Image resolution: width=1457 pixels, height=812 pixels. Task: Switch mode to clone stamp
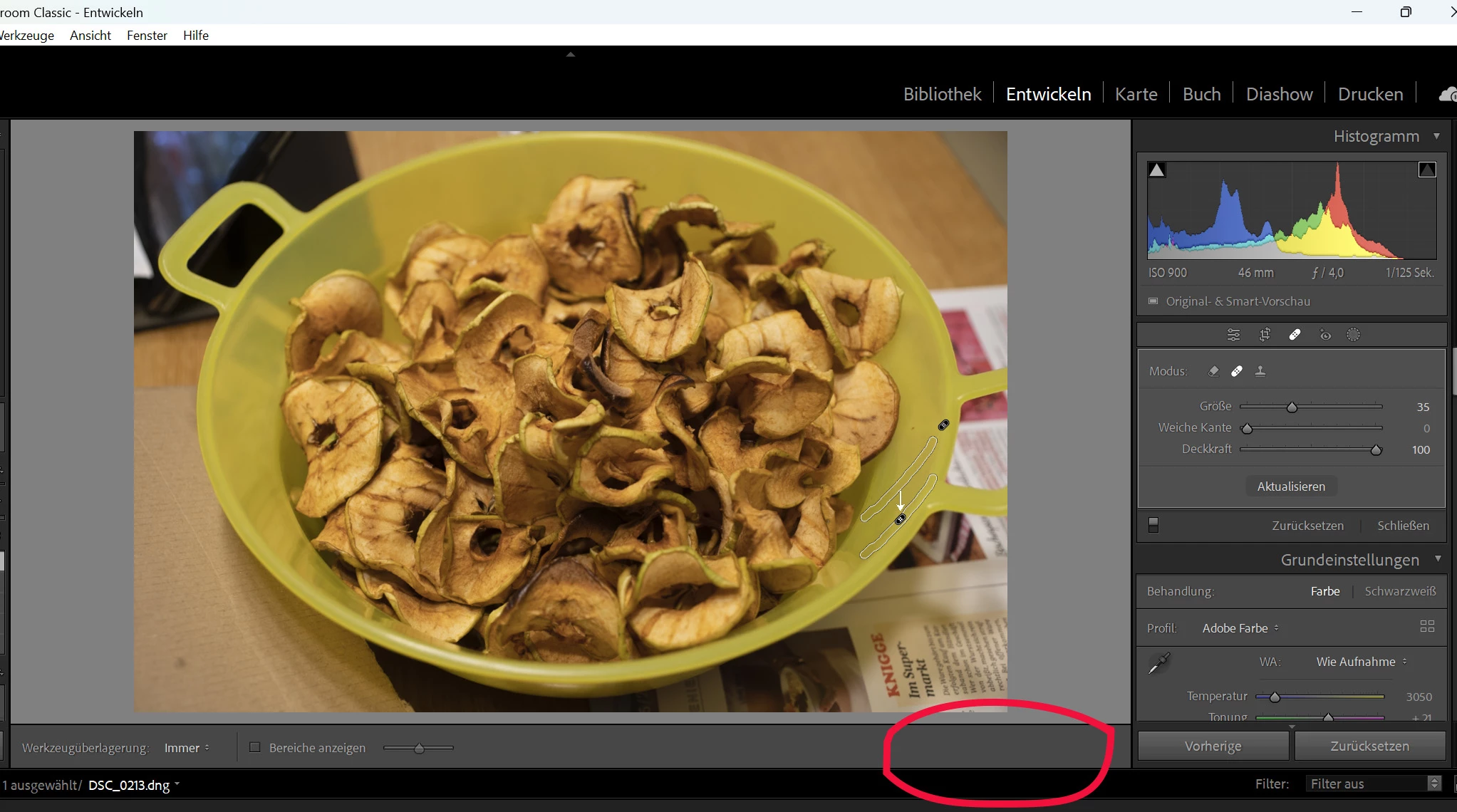tap(1260, 371)
